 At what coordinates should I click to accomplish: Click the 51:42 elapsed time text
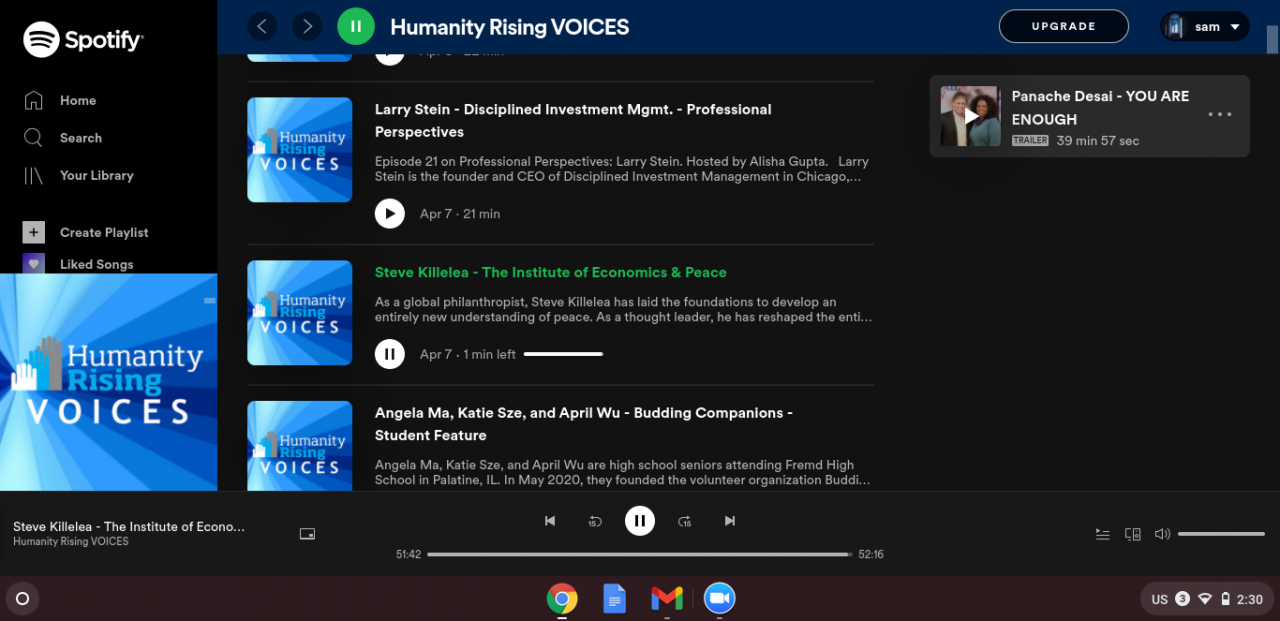(x=408, y=554)
